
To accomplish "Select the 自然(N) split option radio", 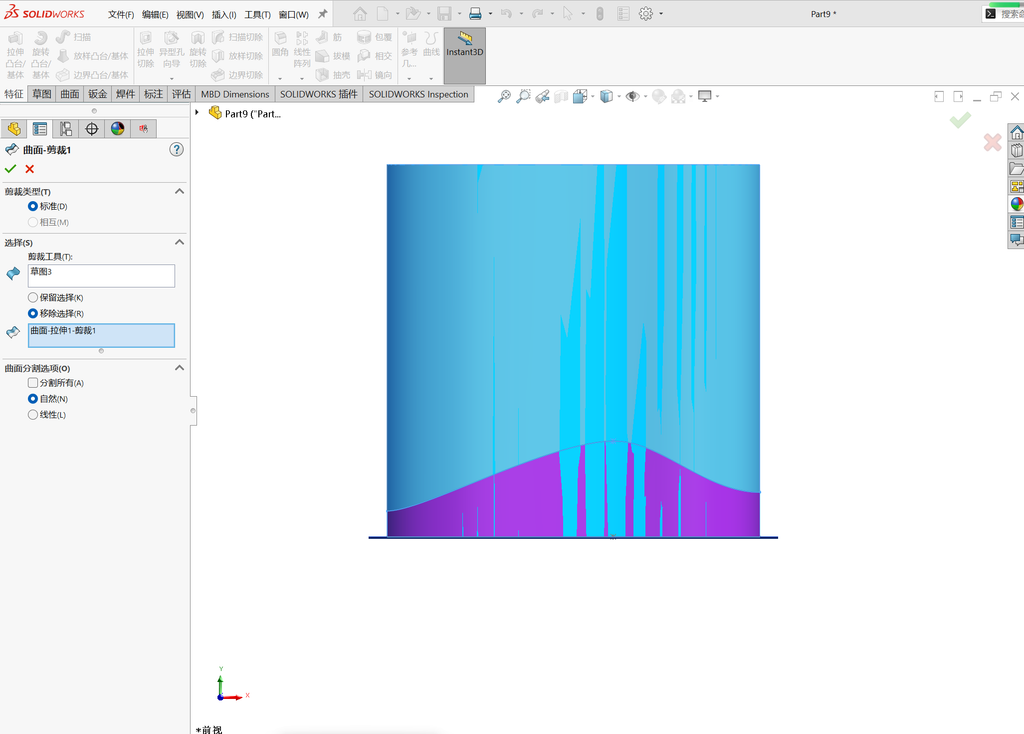I will (x=33, y=399).
